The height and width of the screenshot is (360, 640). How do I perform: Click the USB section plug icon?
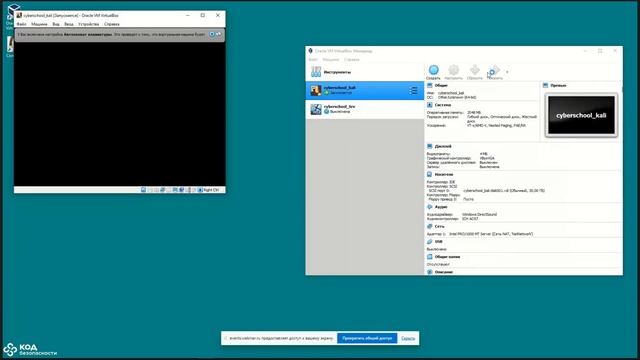(x=430, y=242)
